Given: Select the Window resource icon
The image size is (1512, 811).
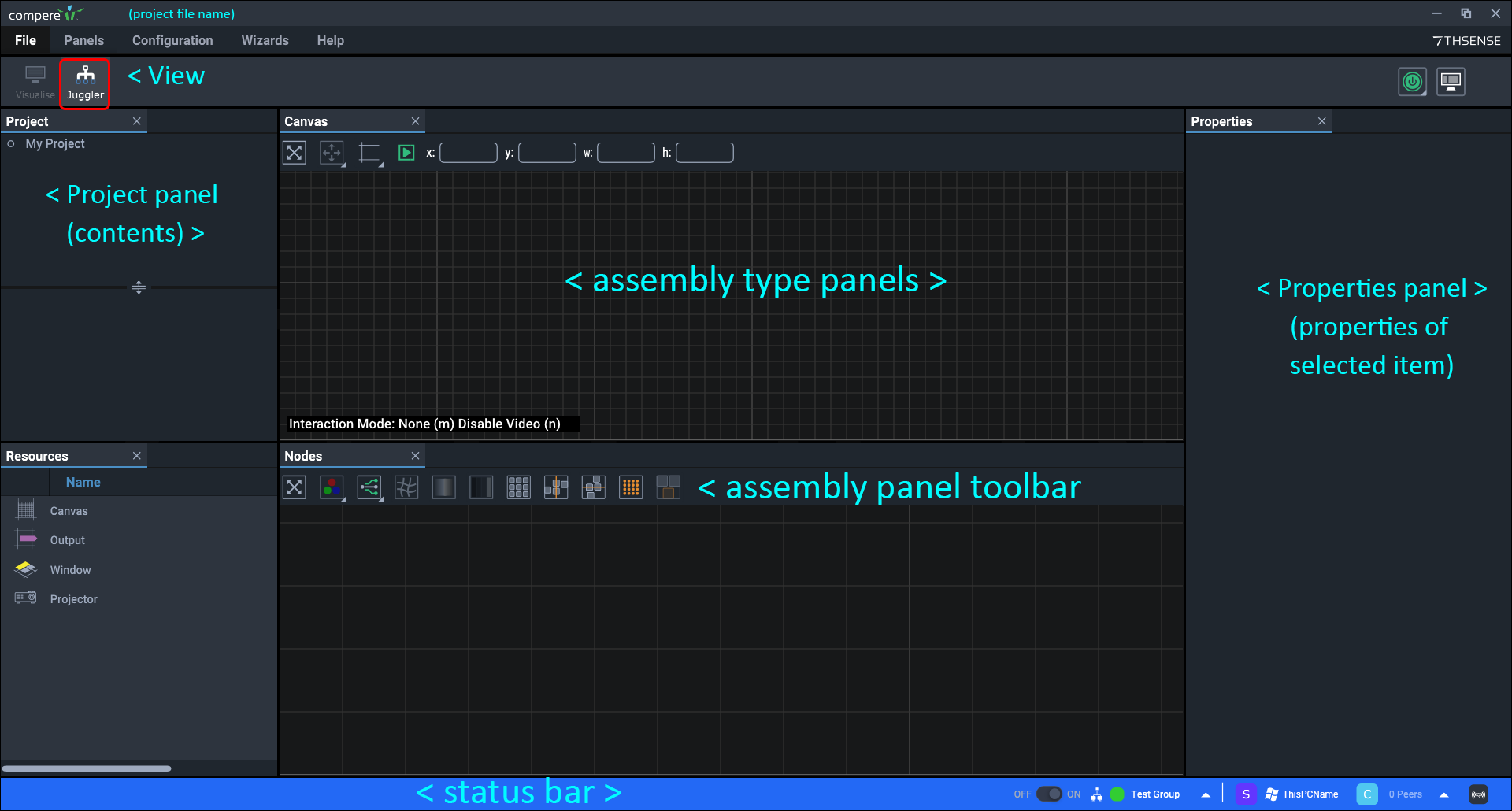Looking at the screenshot, I should pos(26,569).
